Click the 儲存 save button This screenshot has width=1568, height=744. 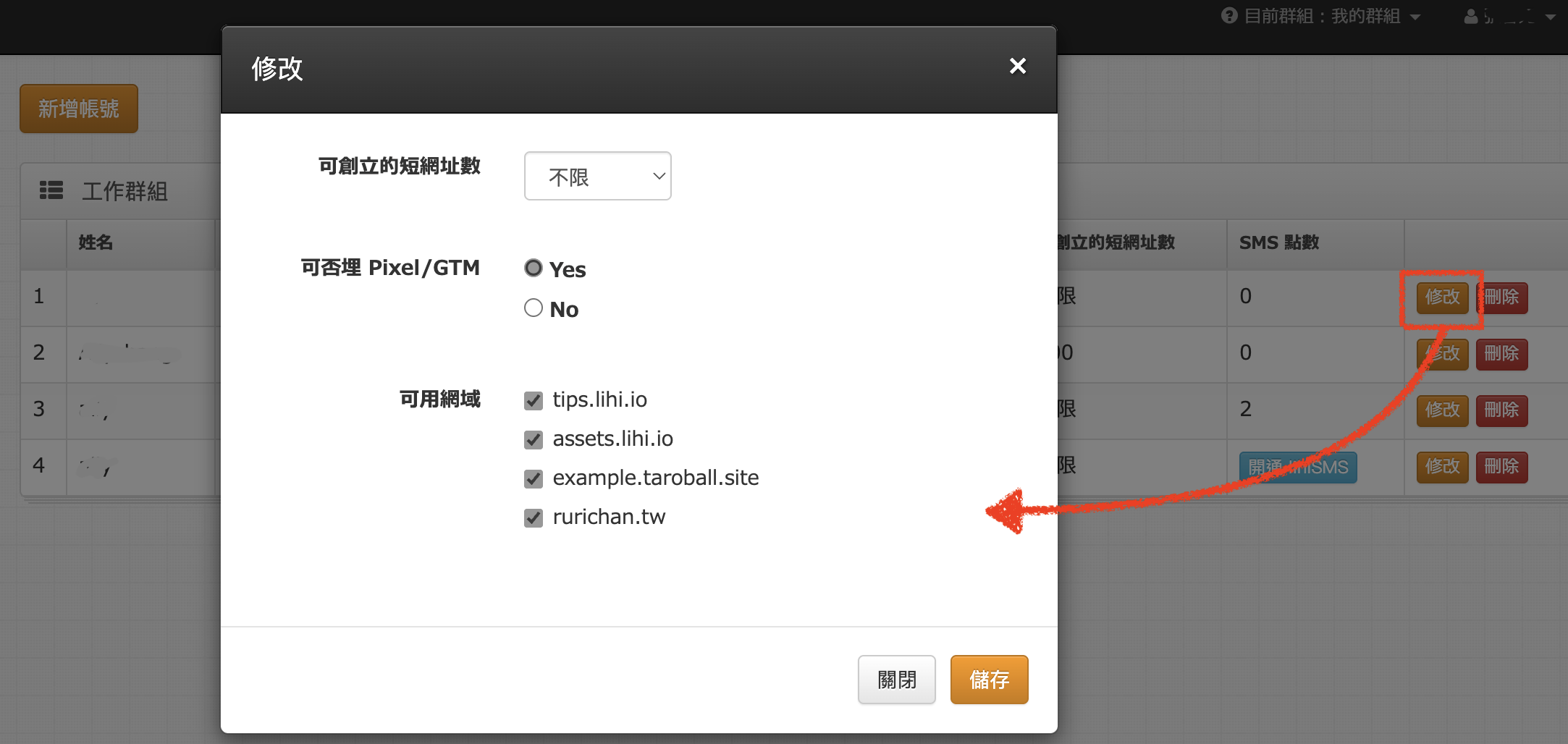989,680
